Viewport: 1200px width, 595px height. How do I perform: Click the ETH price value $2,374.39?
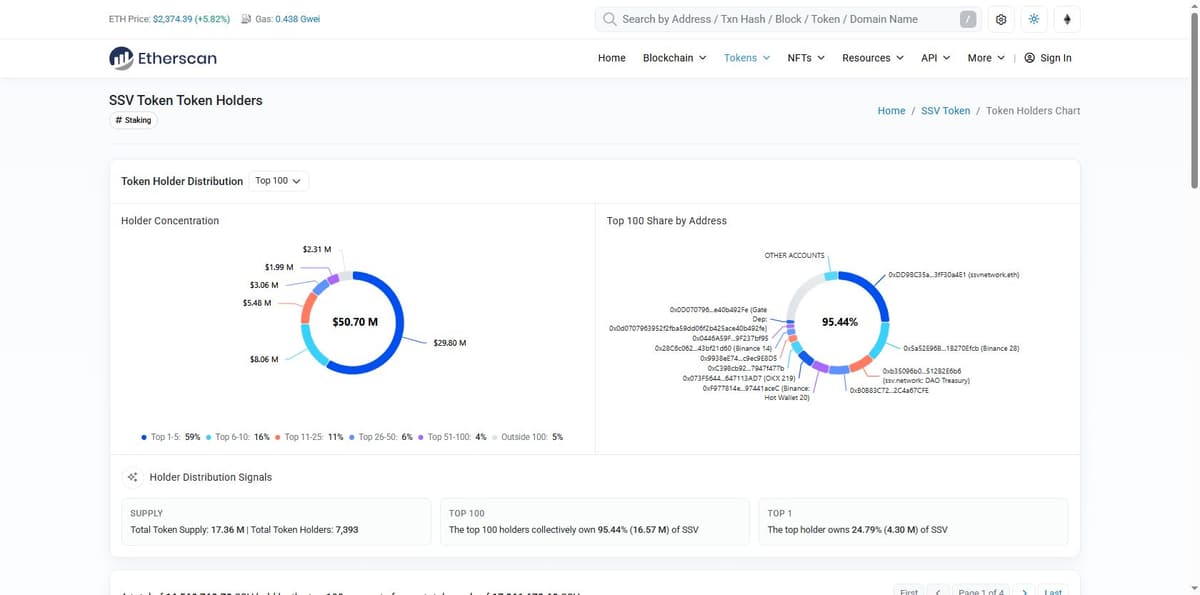[x=175, y=19]
